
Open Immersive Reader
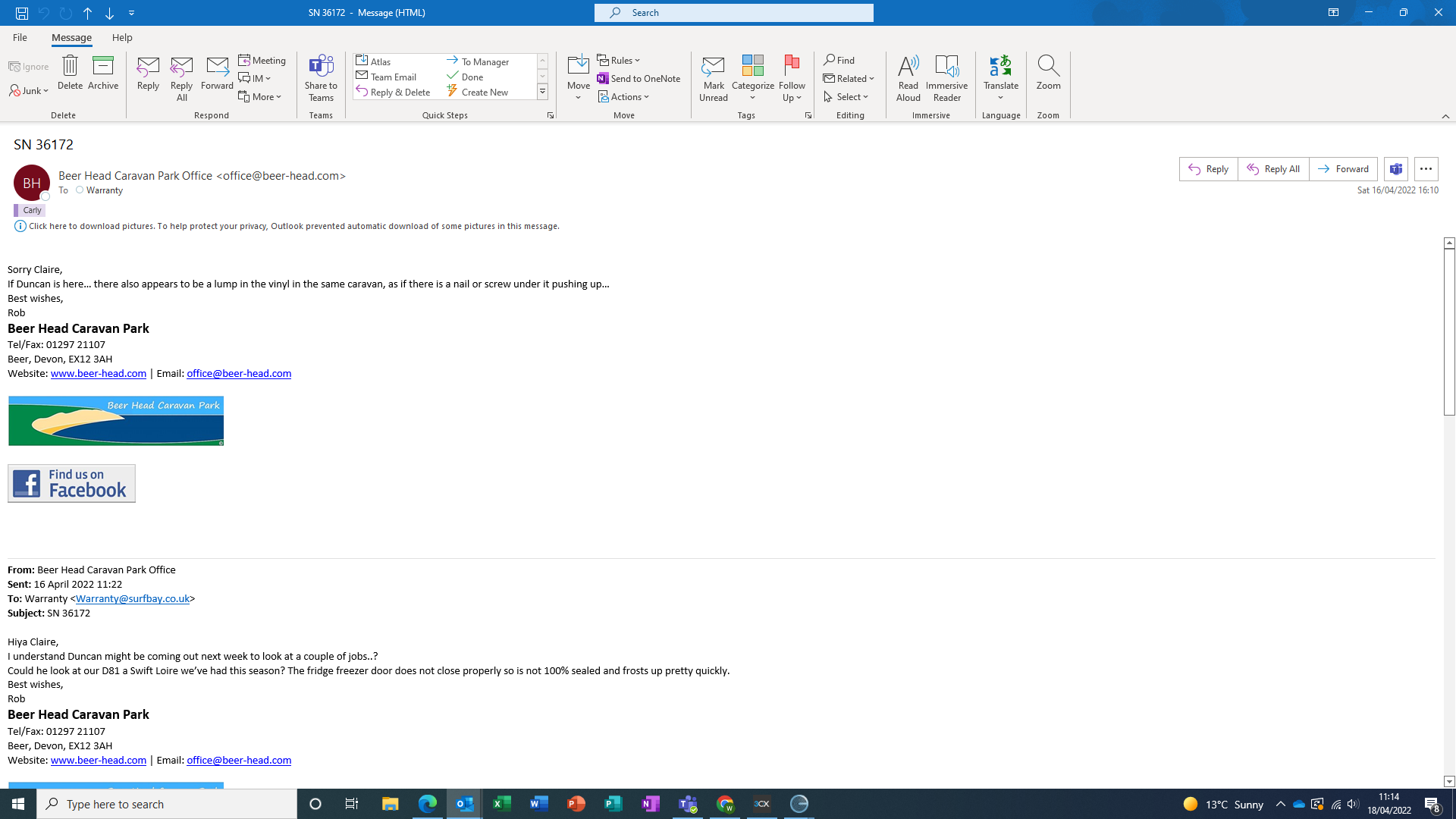click(x=946, y=77)
